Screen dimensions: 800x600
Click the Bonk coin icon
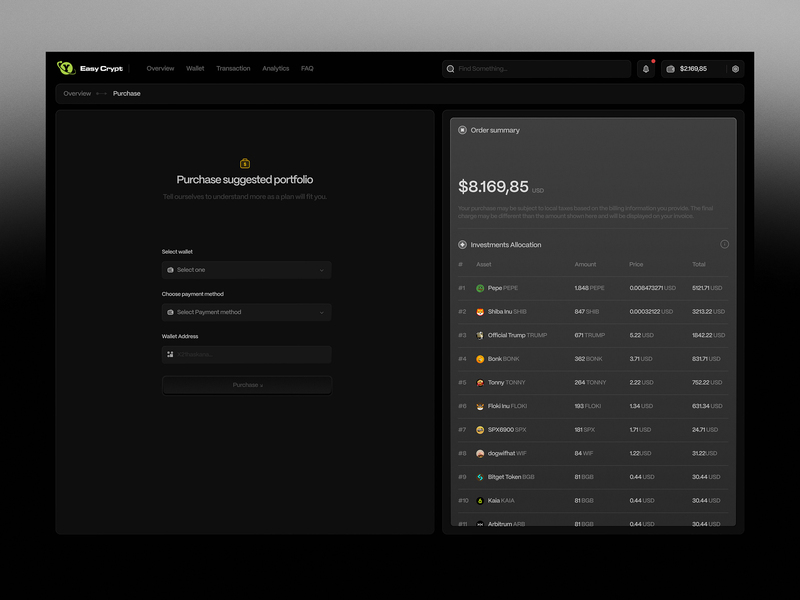tap(480, 359)
